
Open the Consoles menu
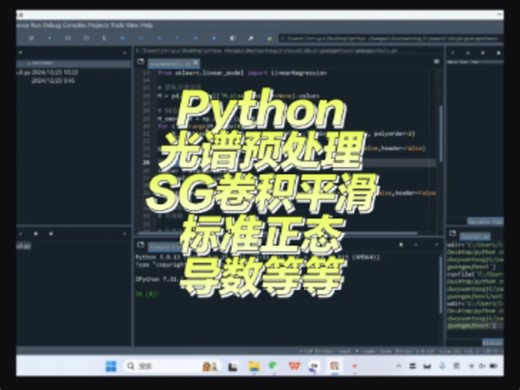click(x=75, y=25)
